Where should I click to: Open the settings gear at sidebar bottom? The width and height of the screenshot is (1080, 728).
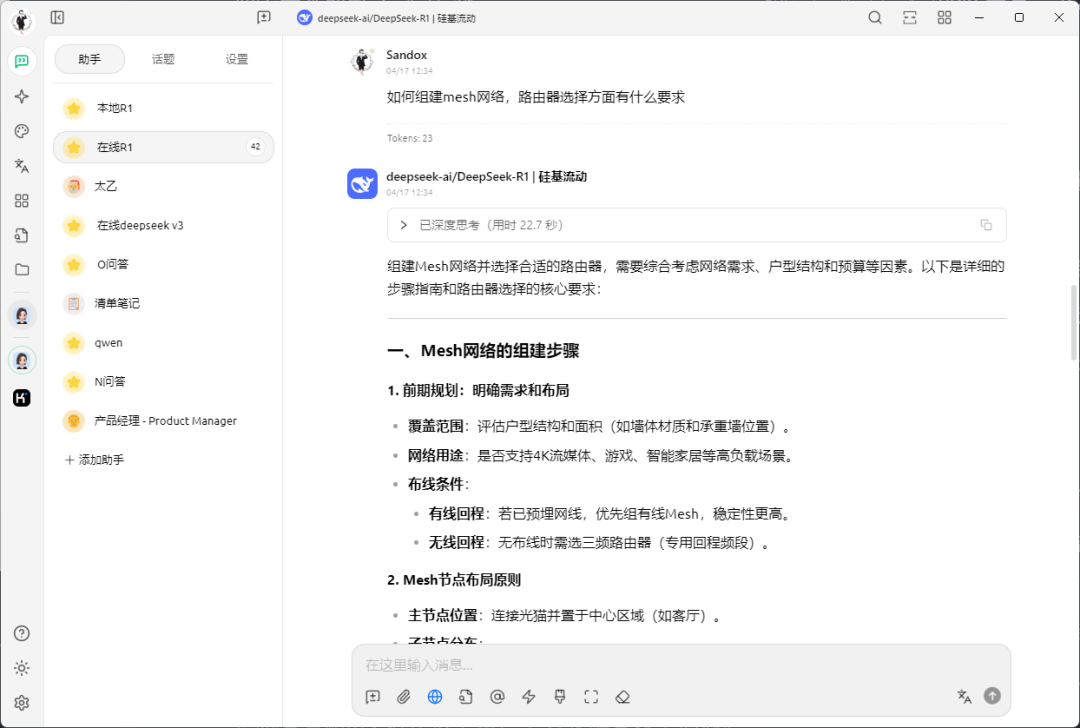(x=22, y=703)
